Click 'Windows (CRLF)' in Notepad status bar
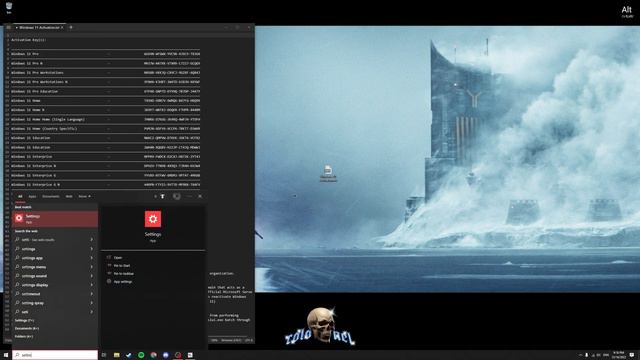 click(x=231, y=340)
